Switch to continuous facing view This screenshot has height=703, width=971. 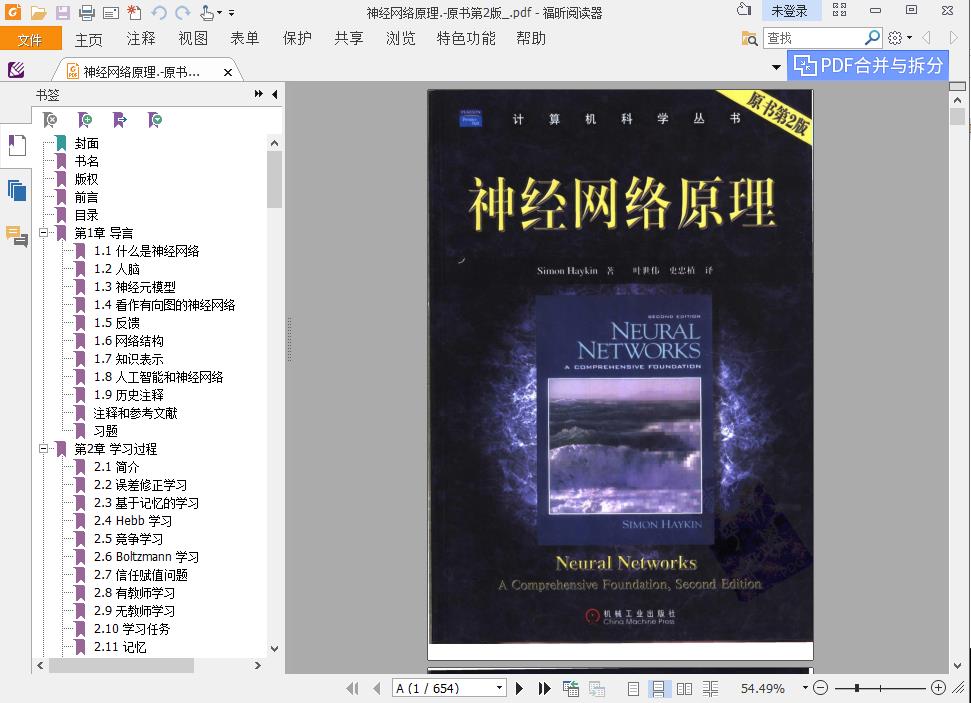[x=710, y=688]
